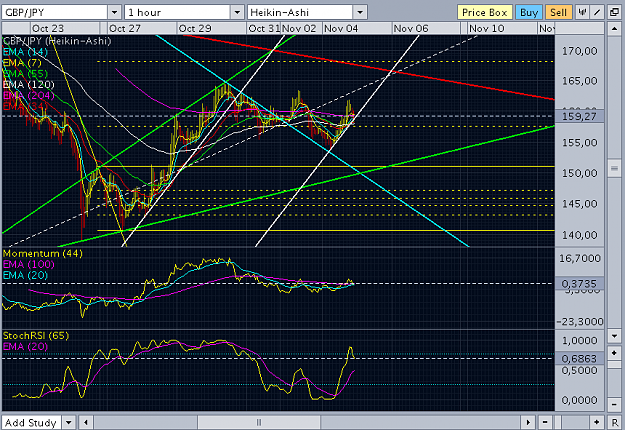Click the vertical scroll up arrow
Viewport: 625px width, 430px height.
coord(614,29)
